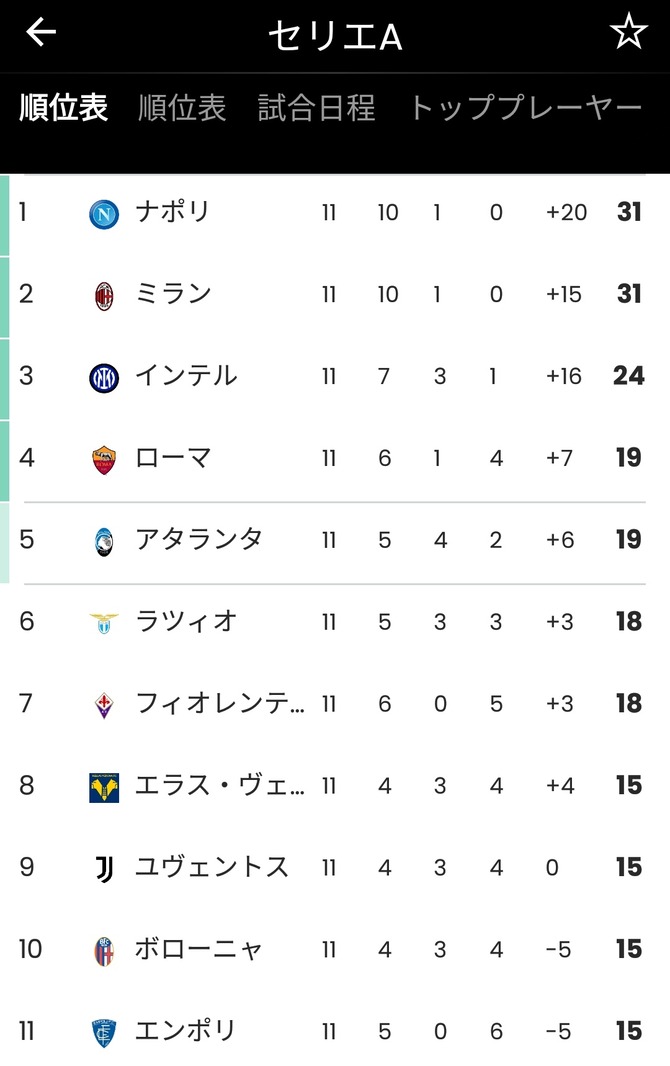Switch to the 試合日程 tab
Viewport: 670px width, 1066px height.
click(x=316, y=107)
